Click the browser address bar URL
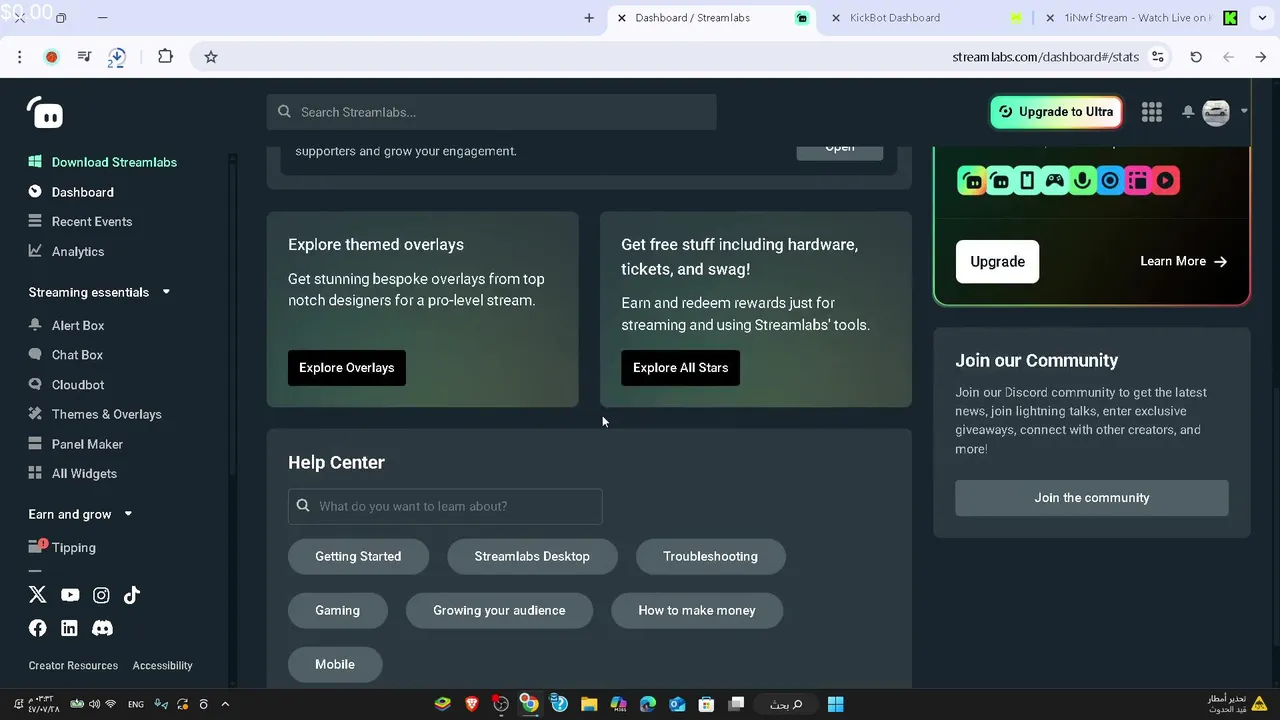Viewport: 1280px width, 720px height. click(x=1045, y=57)
